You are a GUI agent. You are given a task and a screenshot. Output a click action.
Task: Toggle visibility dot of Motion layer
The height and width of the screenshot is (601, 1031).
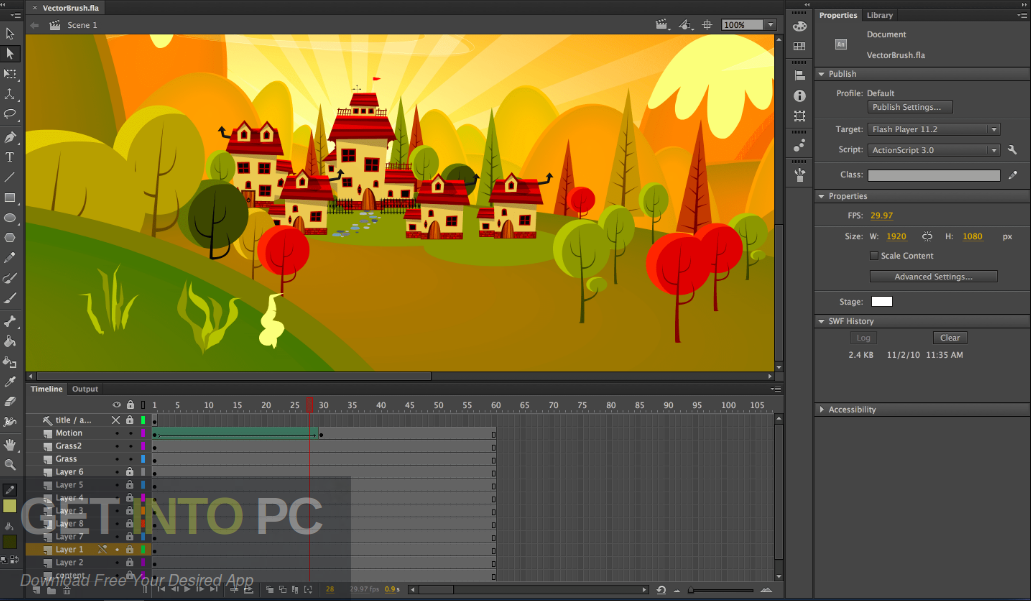[117, 433]
